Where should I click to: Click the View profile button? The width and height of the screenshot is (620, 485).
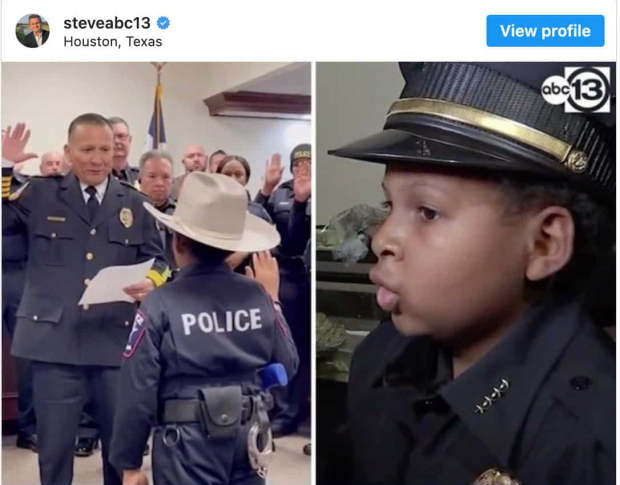545,31
